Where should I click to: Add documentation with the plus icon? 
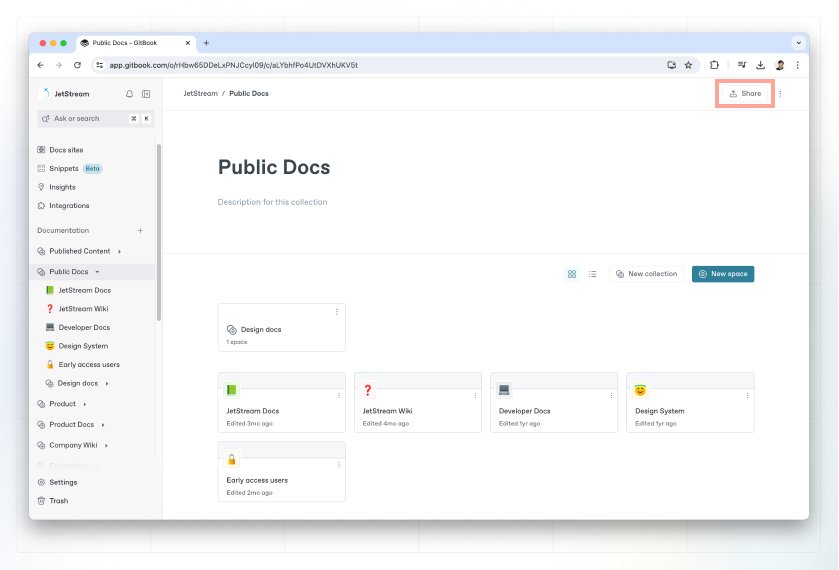coord(140,231)
